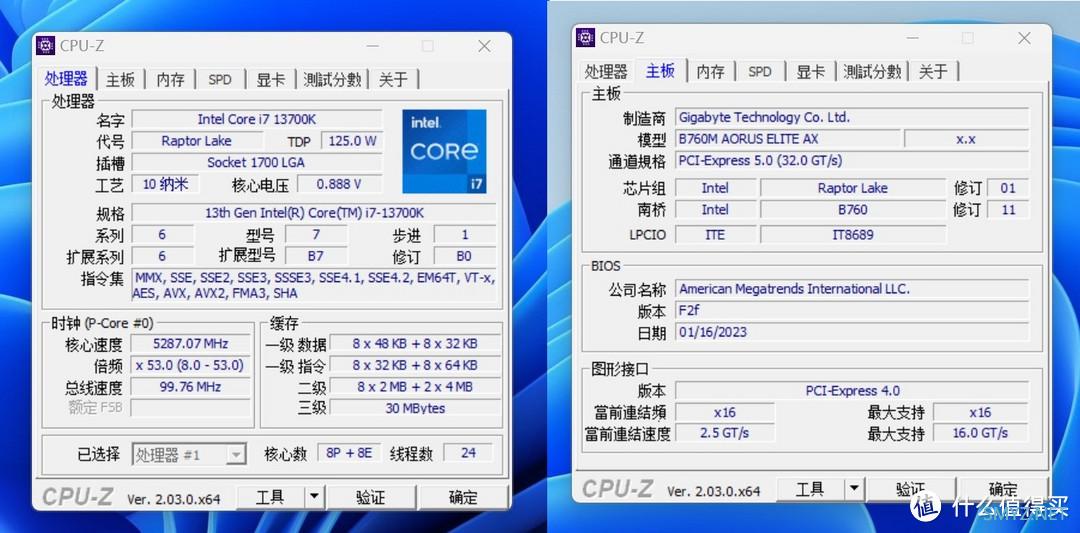This screenshot has width=1080, height=533.
Task: Open the SPD tab in the left window
Action: (x=220, y=80)
